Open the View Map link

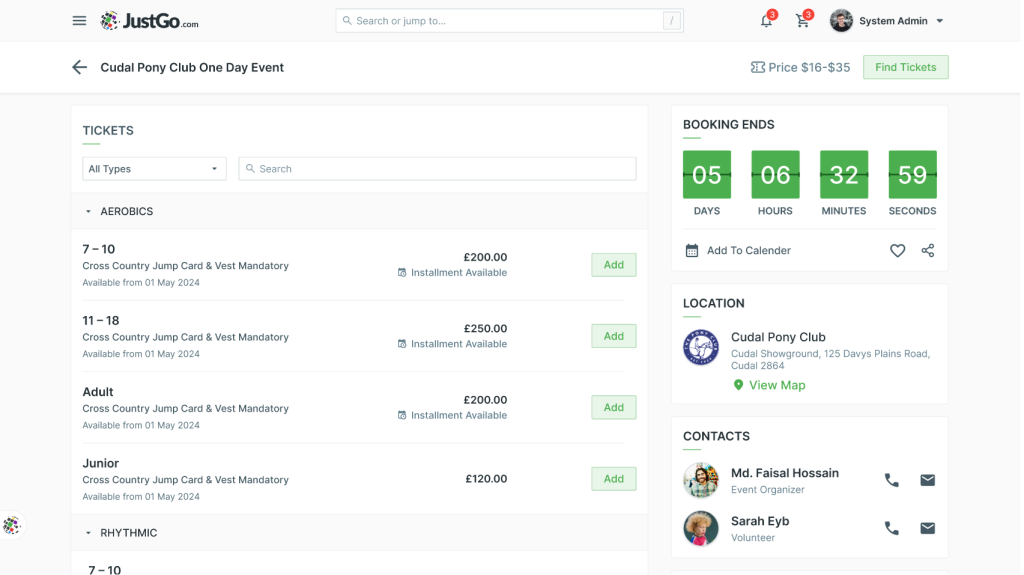777,385
